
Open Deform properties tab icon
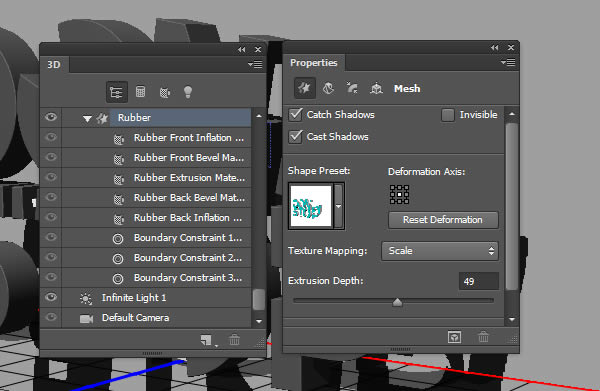pyautogui.click(x=328, y=88)
